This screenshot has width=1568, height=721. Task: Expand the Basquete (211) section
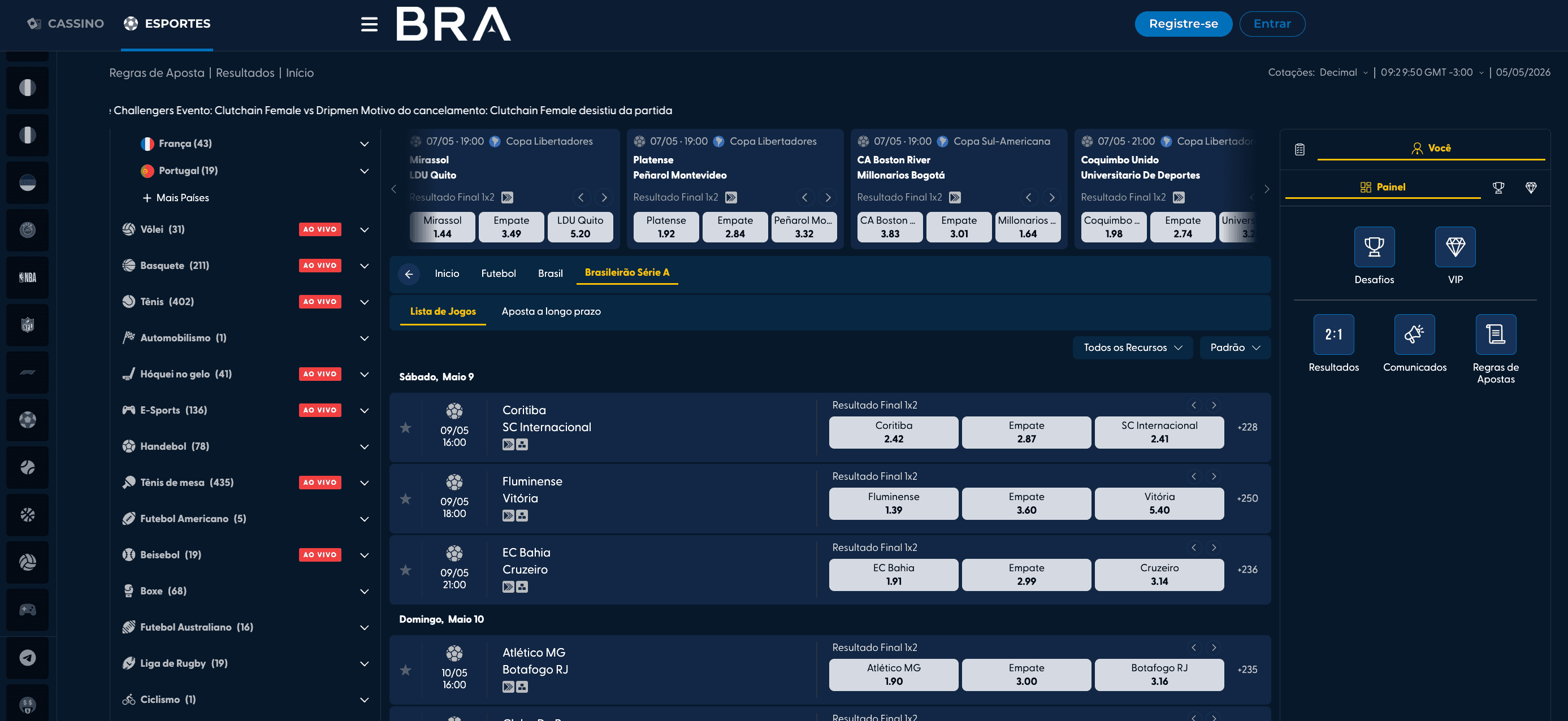(365, 266)
